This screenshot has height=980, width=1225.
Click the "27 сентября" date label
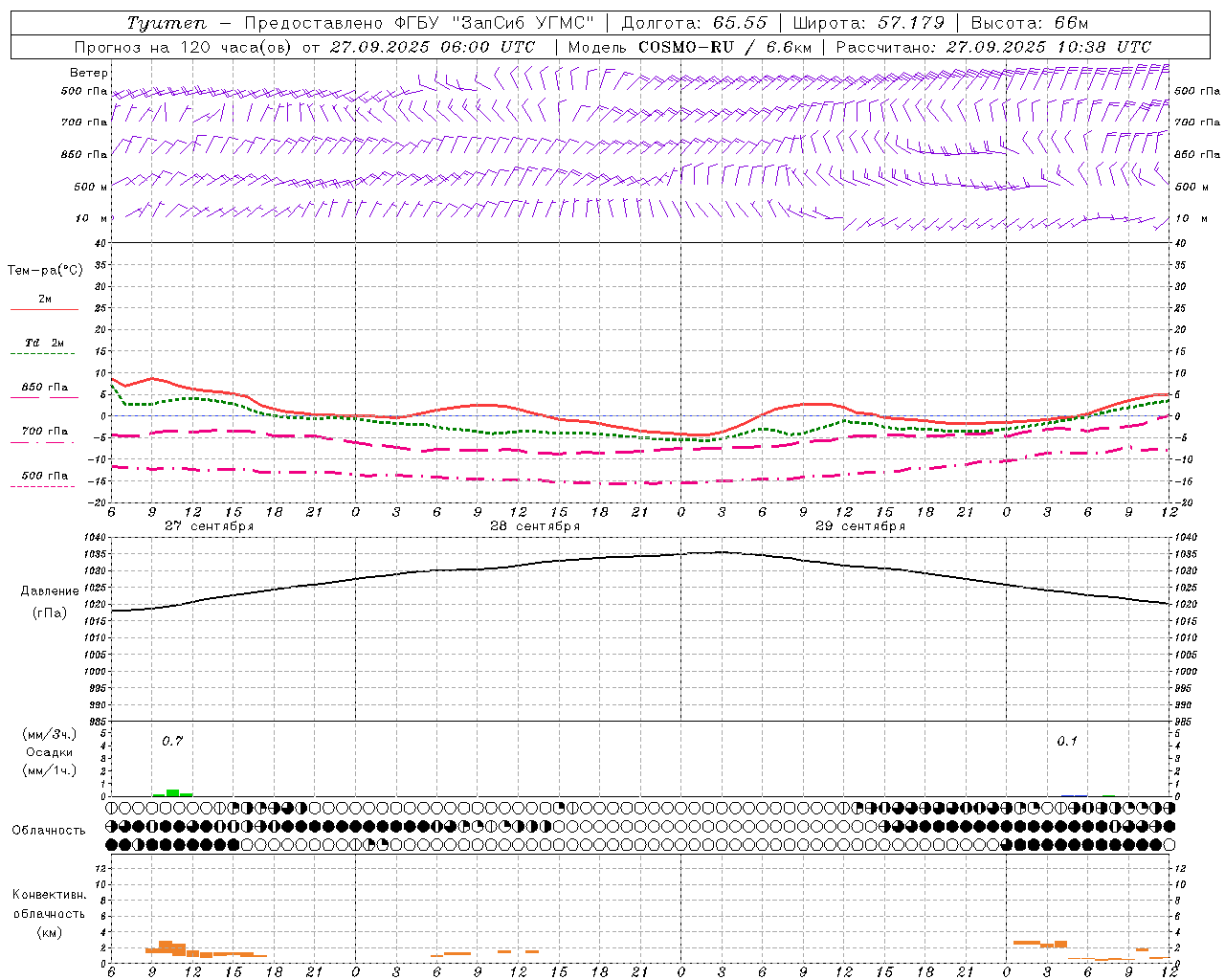click(x=209, y=526)
